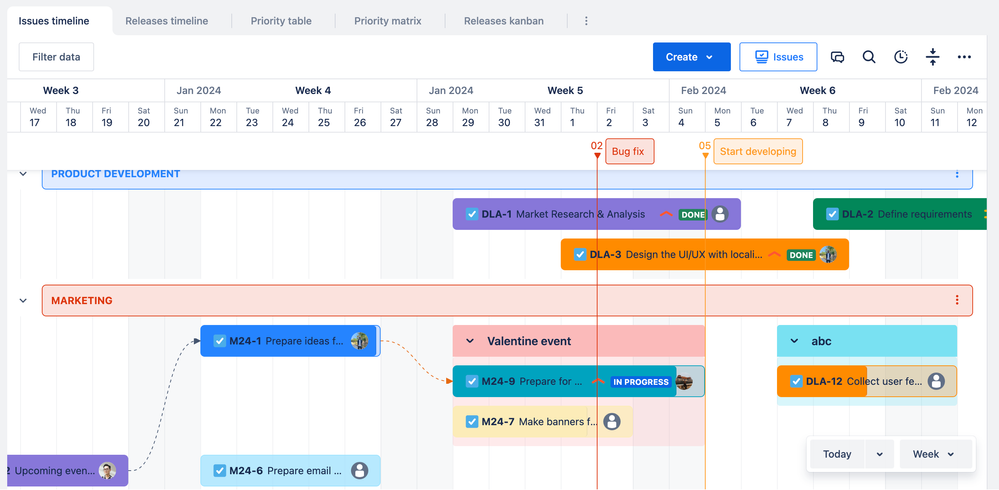Click DLA-12 orange progress portion
Screen dimensions: 999x490
[822, 381]
